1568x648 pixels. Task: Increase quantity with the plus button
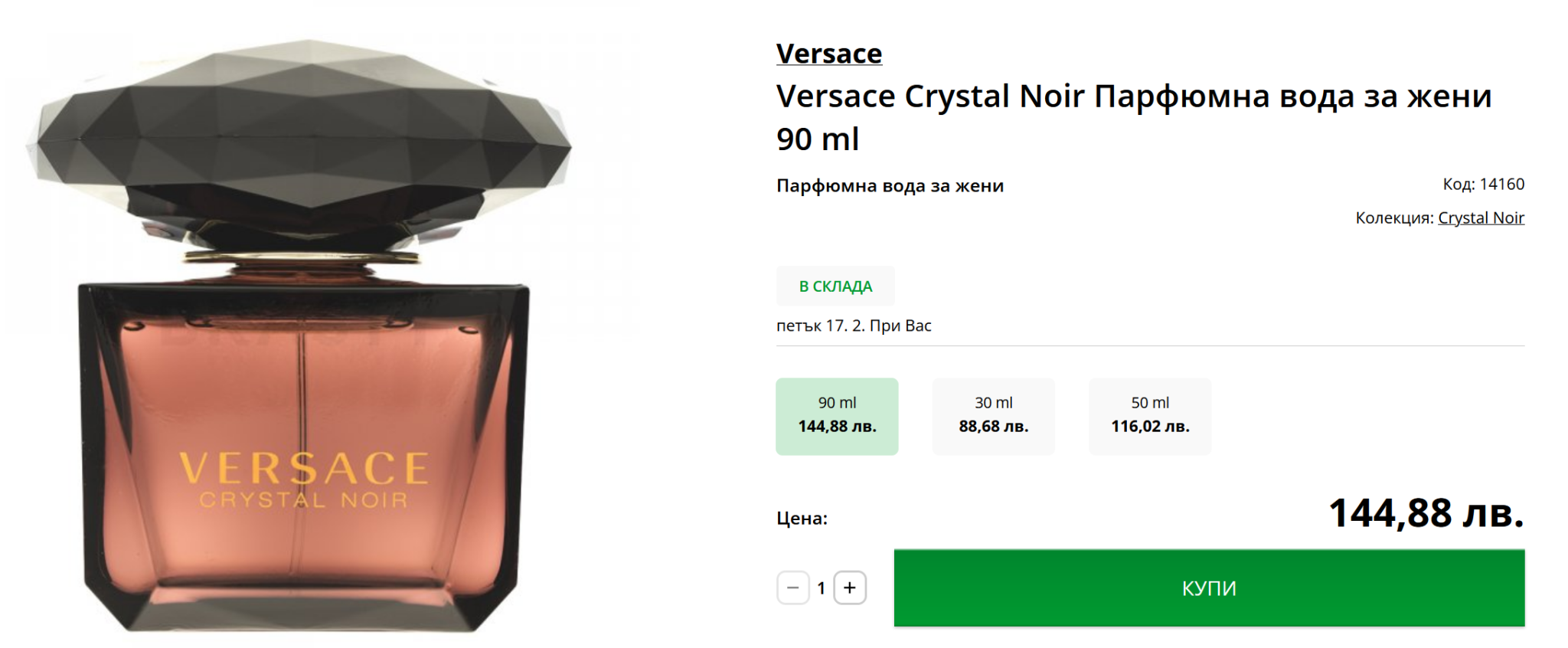point(849,587)
